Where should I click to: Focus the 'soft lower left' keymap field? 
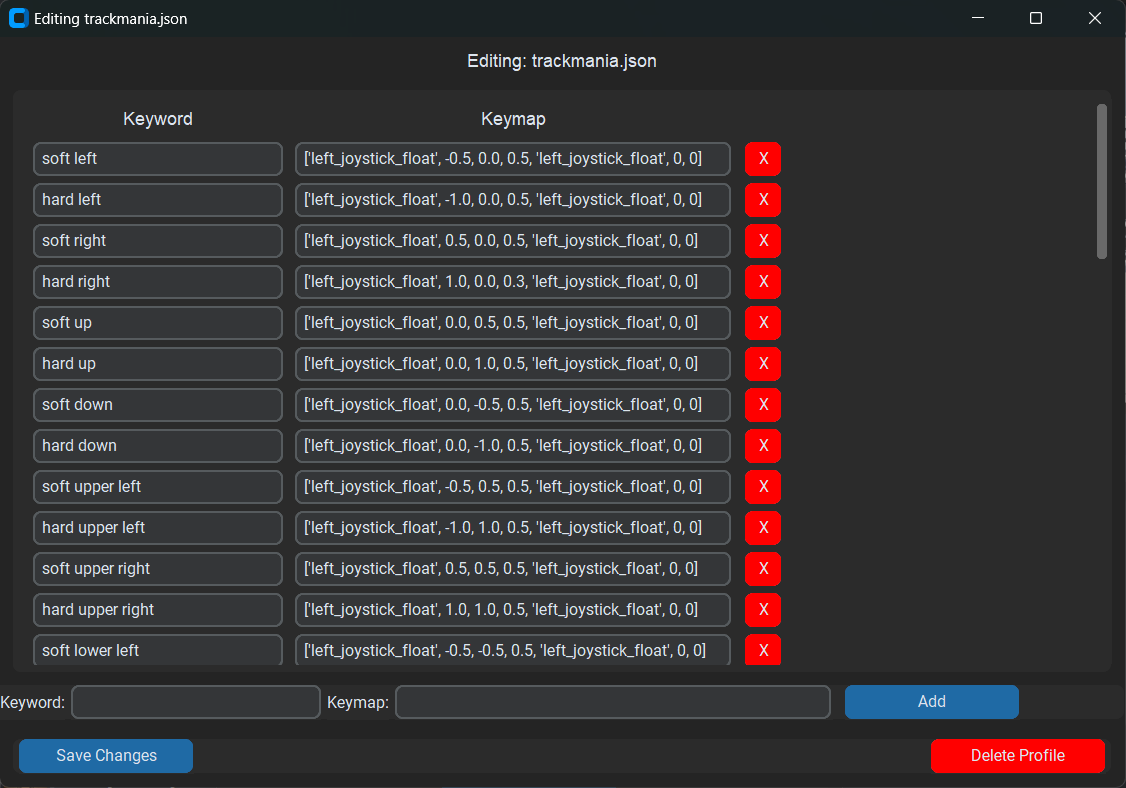pos(513,649)
